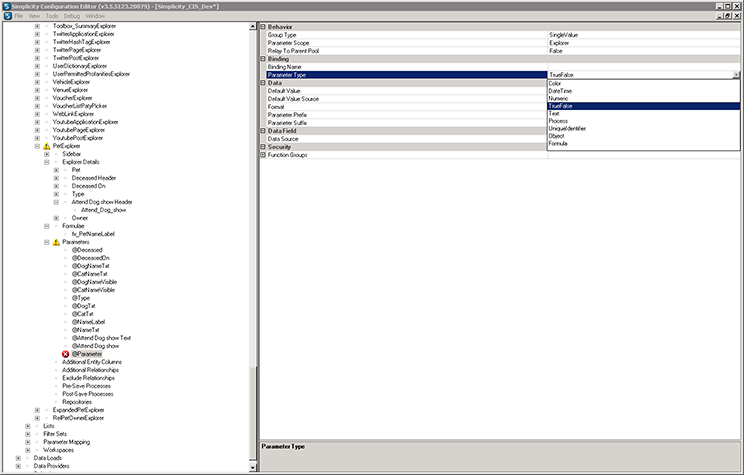This screenshot has height=475, width=744.
Task: Choose Text from Parameter Type list
Action: (x=643, y=113)
